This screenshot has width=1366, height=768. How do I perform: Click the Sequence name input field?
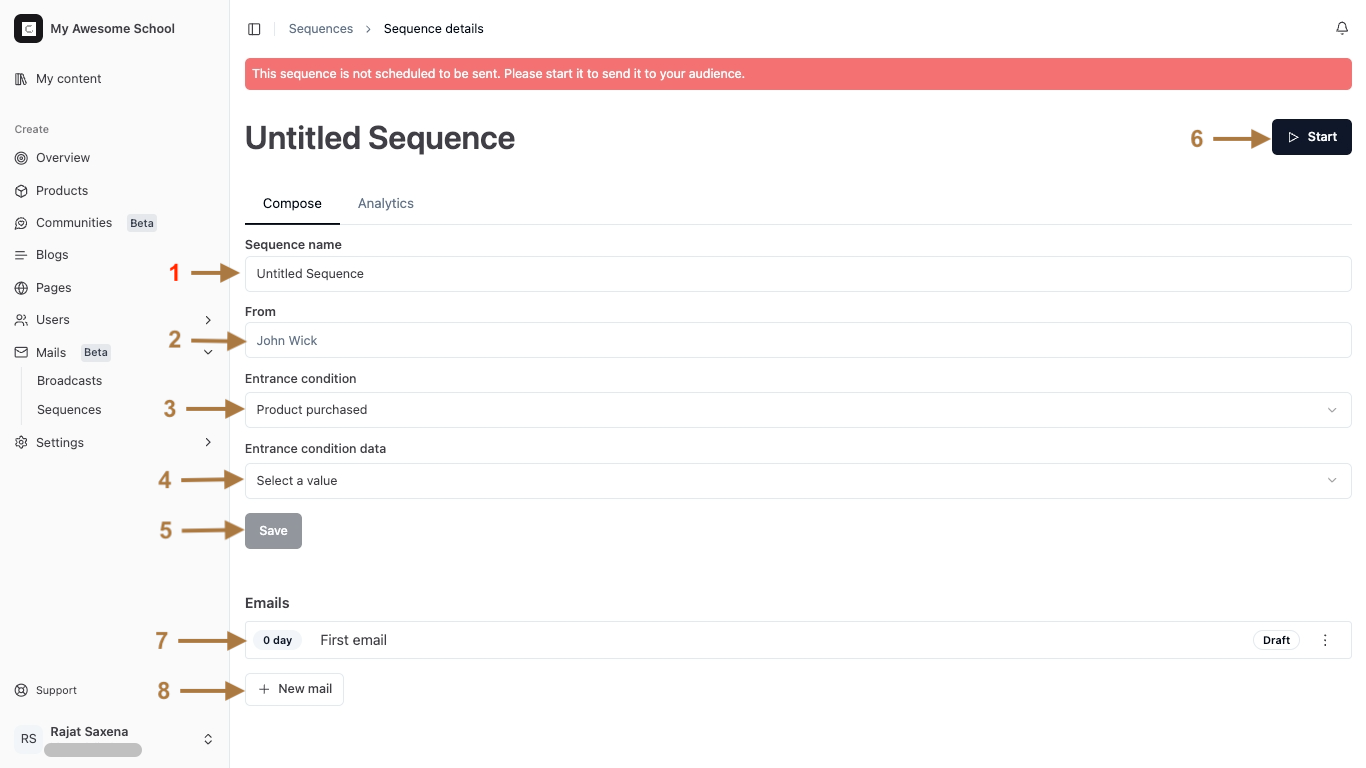click(x=797, y=273)
